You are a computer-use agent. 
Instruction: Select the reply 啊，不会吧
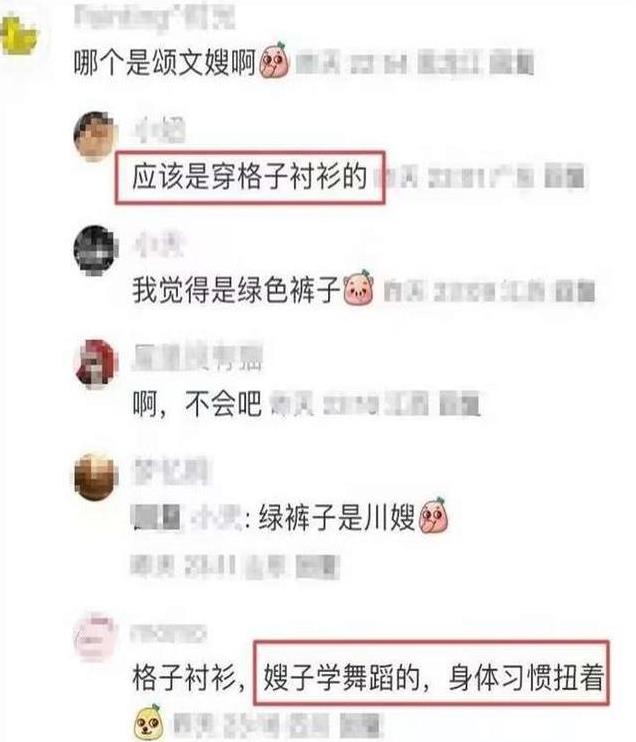point(197,404)
